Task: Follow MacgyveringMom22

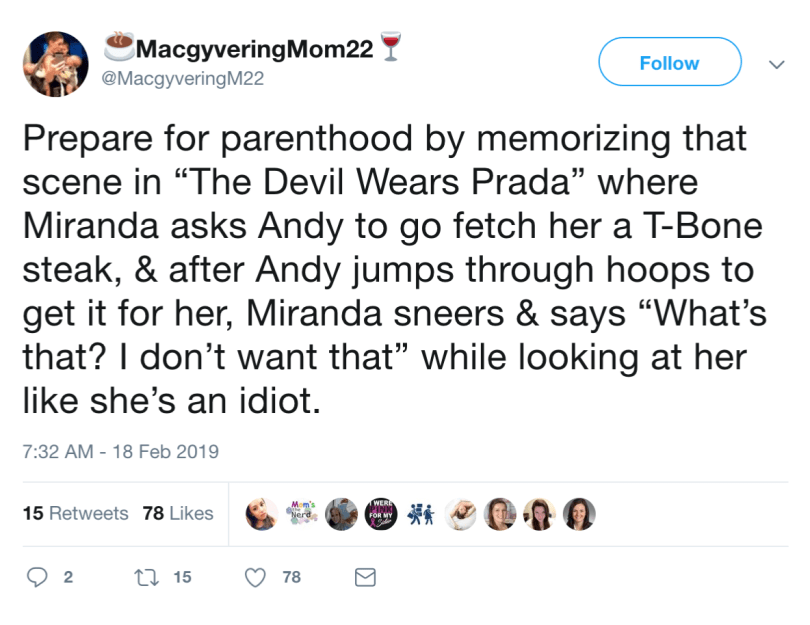Action: (669, 63)
